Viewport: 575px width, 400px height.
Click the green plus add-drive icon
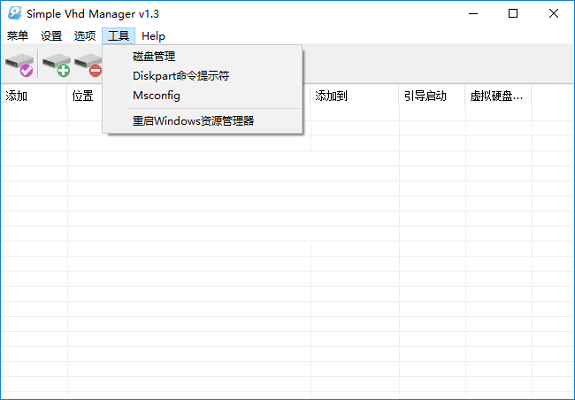click(56, 65)
